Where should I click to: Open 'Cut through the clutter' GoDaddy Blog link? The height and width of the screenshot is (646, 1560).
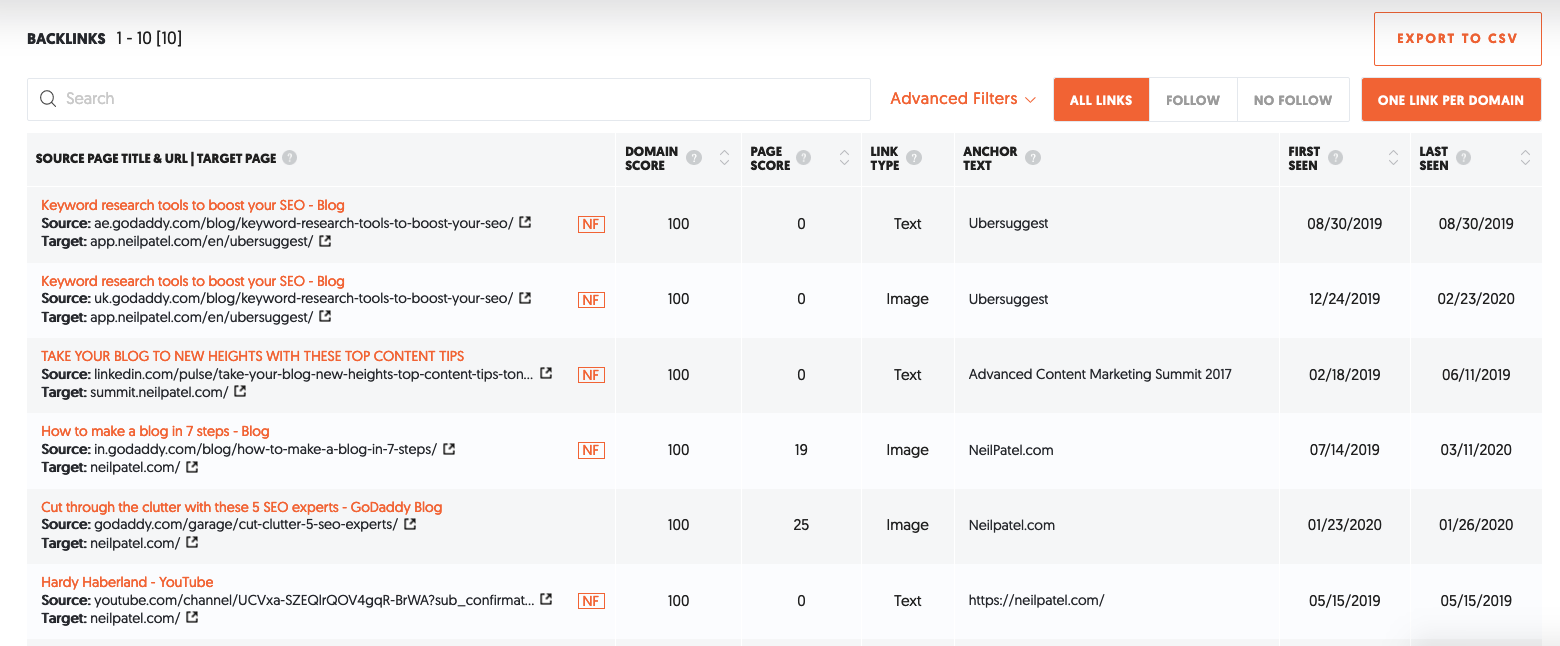click(241, 507)
